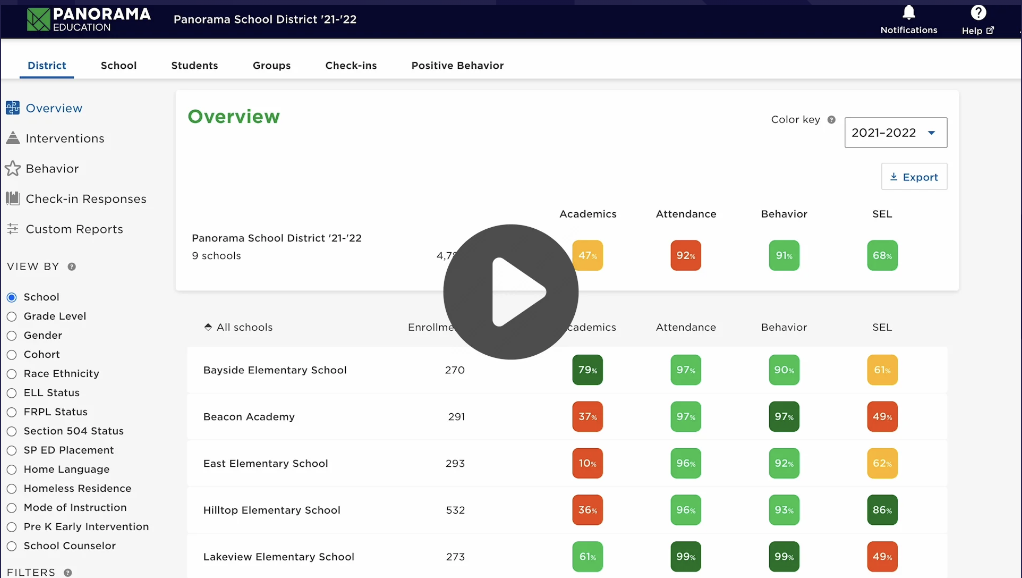Click the Attendance column header in schools table
The image size is (1022, 578).
pos(686,327)
